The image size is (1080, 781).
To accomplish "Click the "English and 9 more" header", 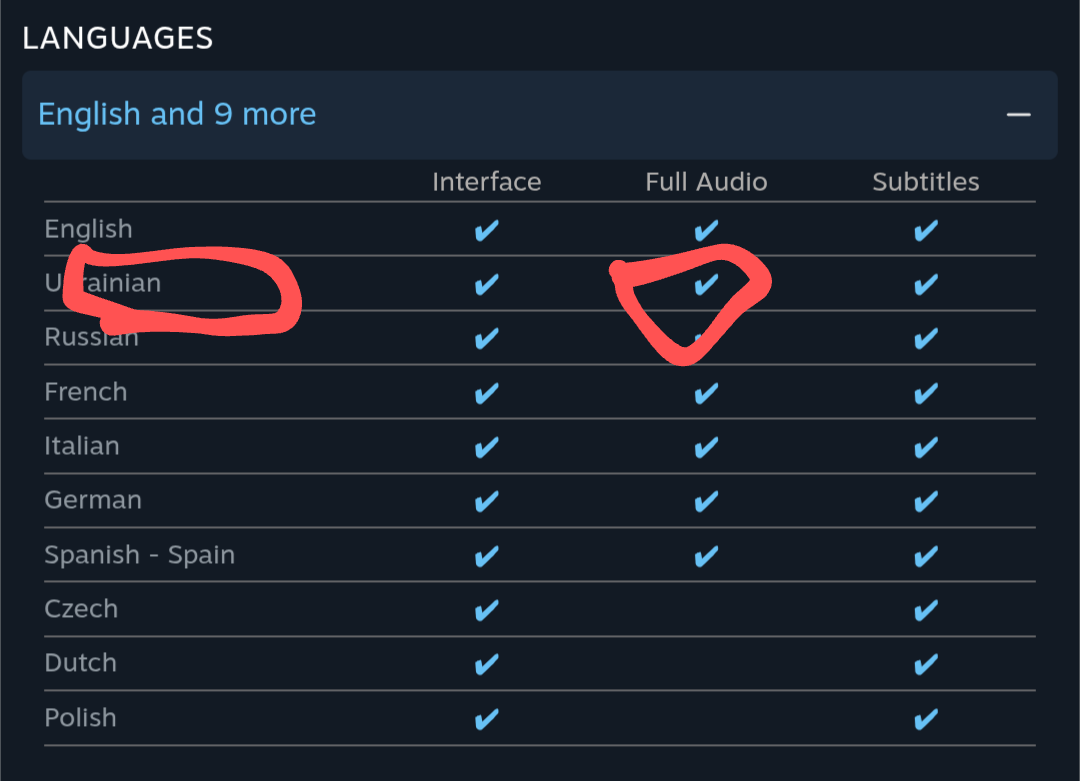I will [x=177, y=114].
